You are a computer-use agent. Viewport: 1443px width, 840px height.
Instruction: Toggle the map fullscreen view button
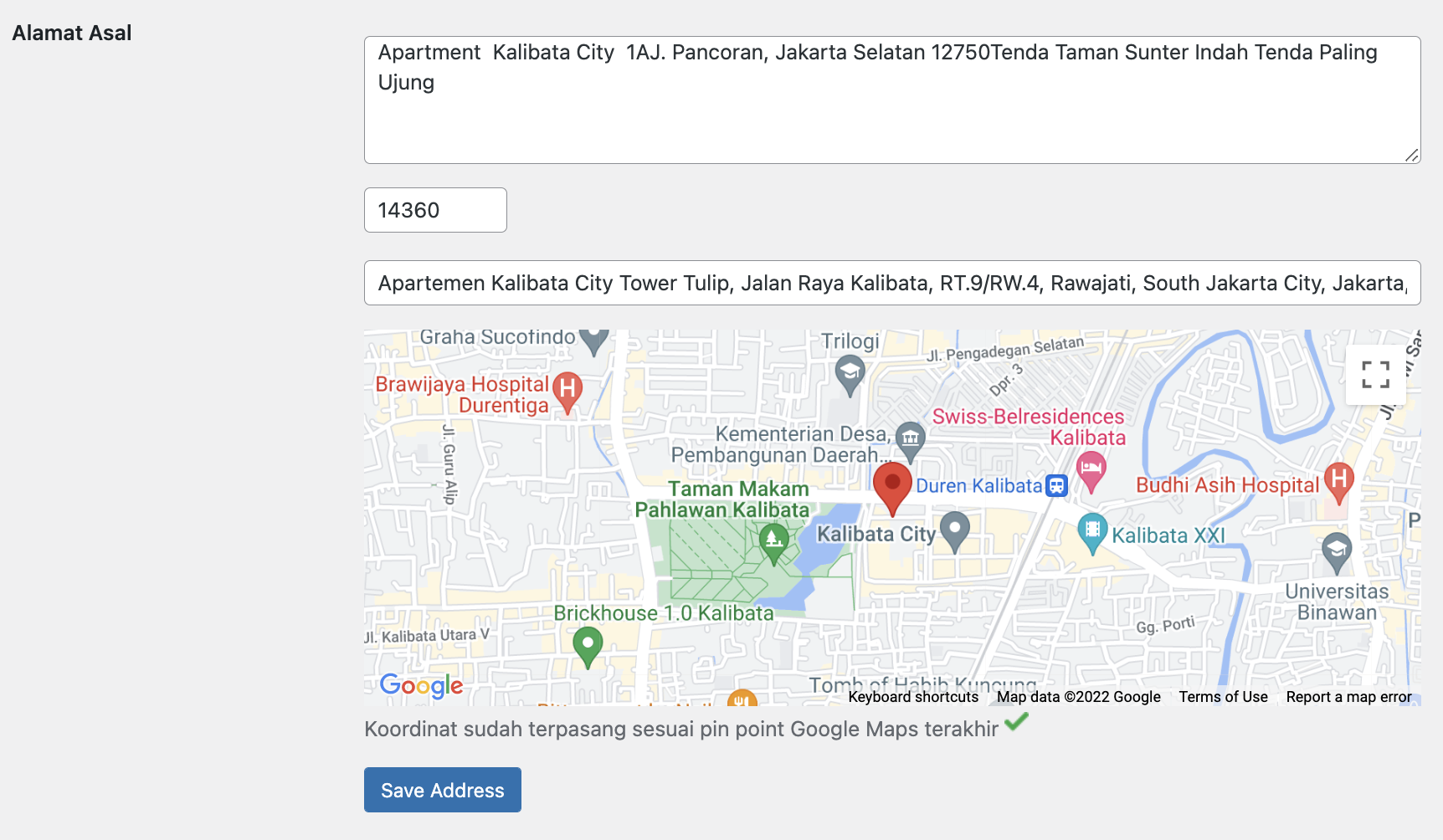(1375, 375)
